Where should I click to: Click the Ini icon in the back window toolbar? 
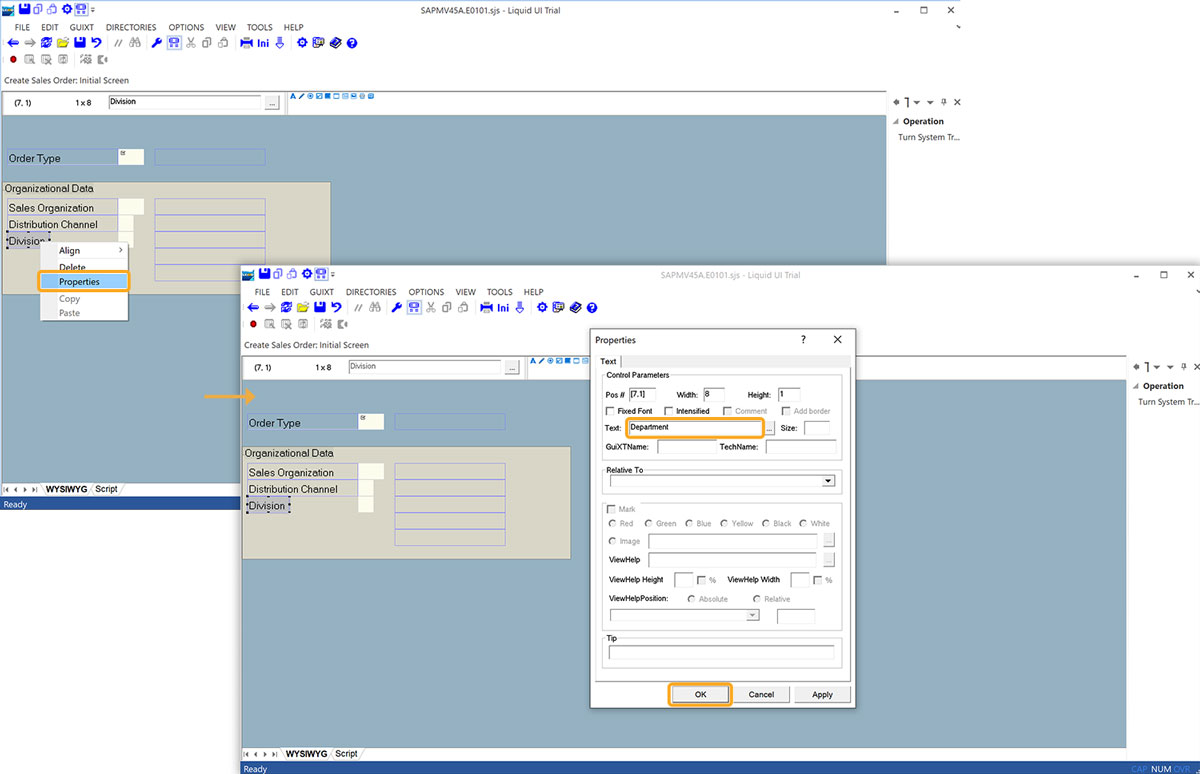coord(263,43)
